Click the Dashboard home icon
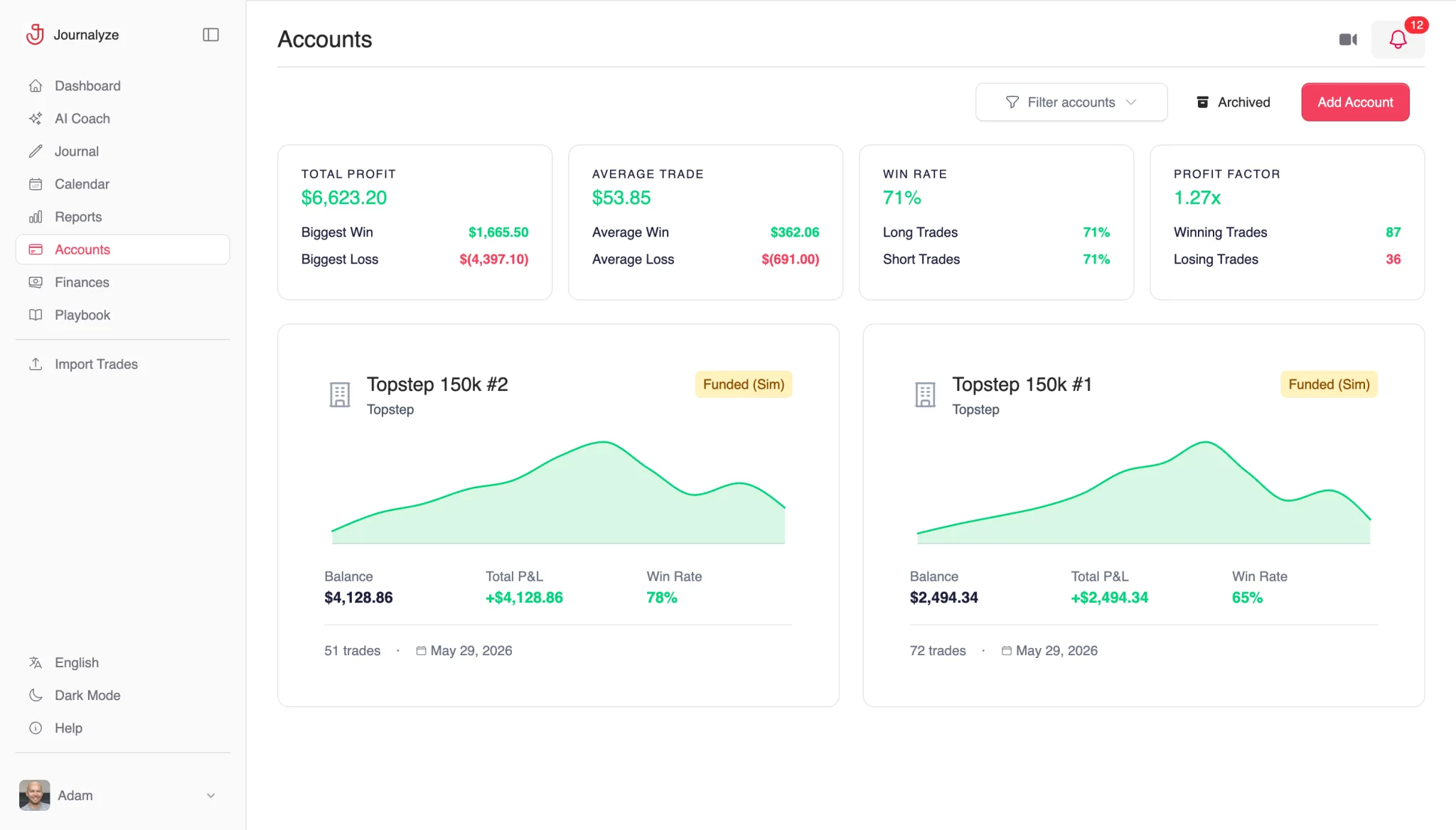The width and height of the screenshot is (1456, 830). pyautogui.click(x=36, y=86)
